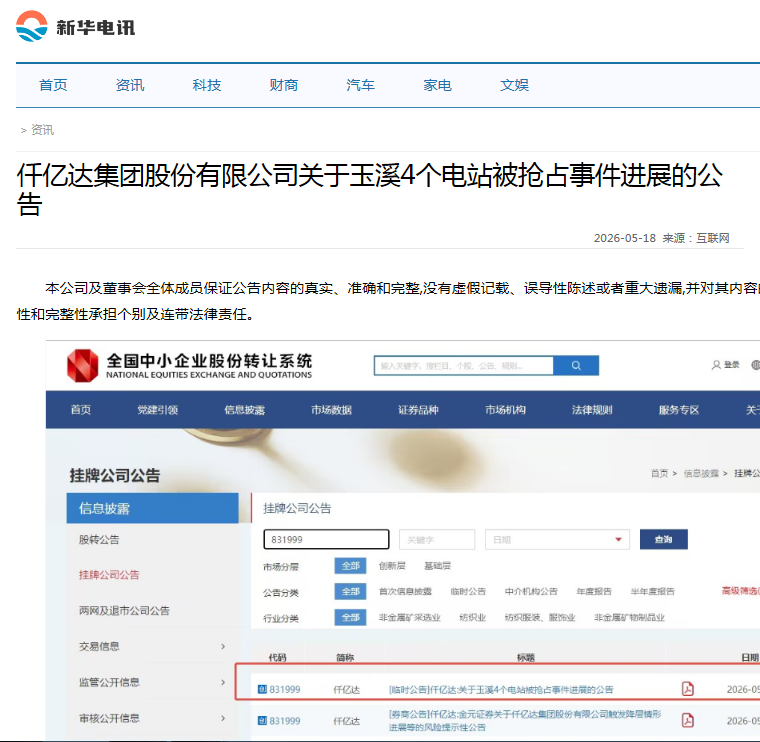The width and height of the screenshot is (760, 742).
Task: Open the 临时公告 玉溪4个电站 announcement link
Action: (501, 689)
